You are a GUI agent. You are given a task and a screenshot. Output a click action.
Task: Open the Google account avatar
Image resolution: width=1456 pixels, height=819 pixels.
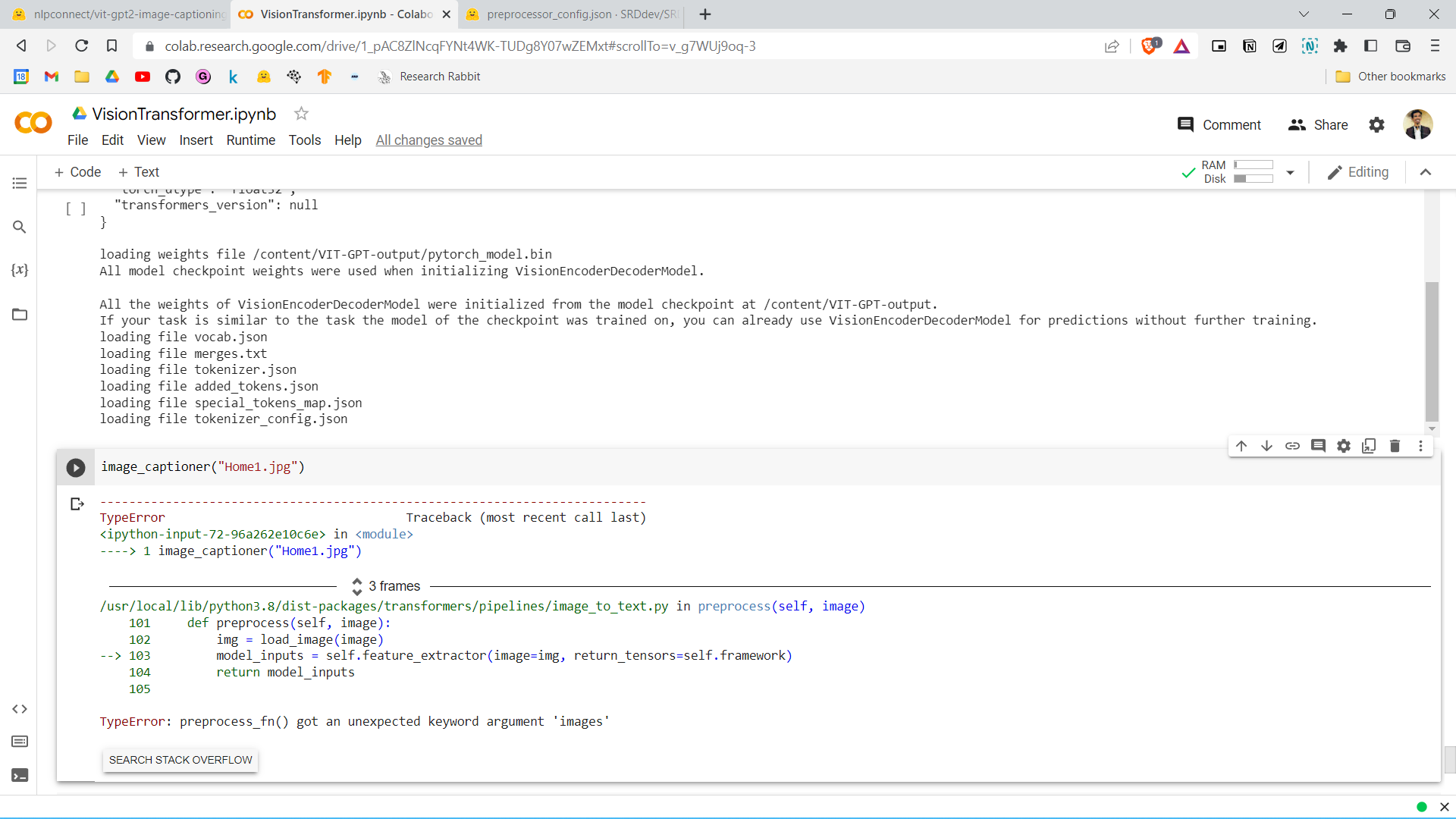(1417, 124)
